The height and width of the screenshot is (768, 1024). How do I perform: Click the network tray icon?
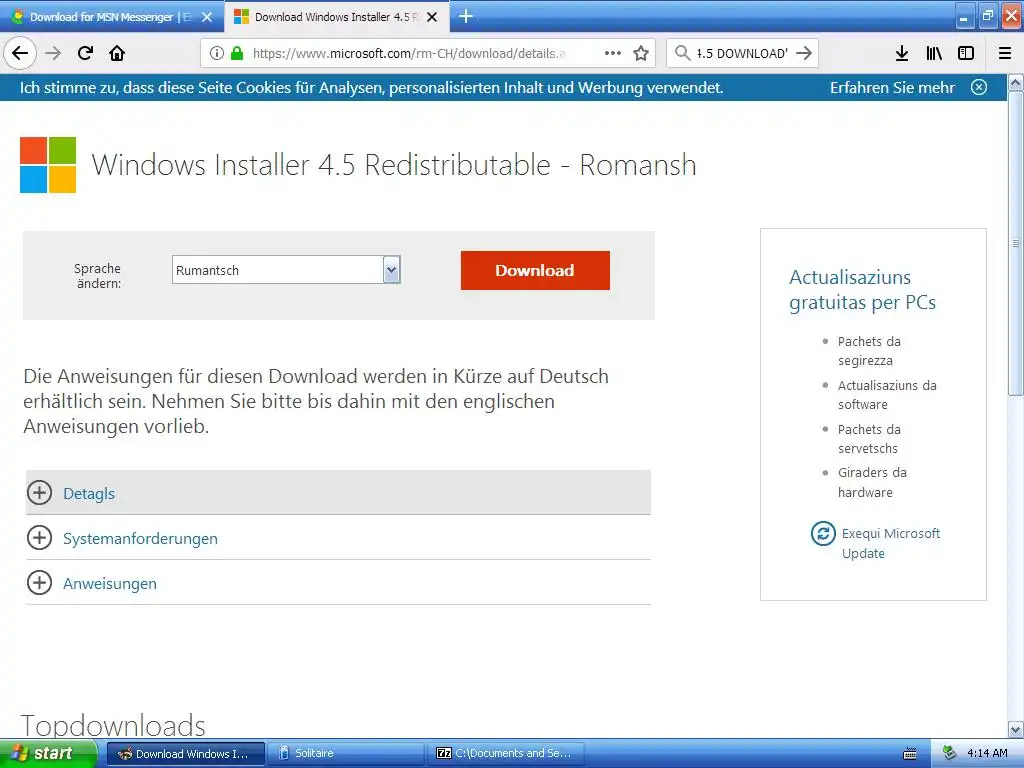coord(950,754)
